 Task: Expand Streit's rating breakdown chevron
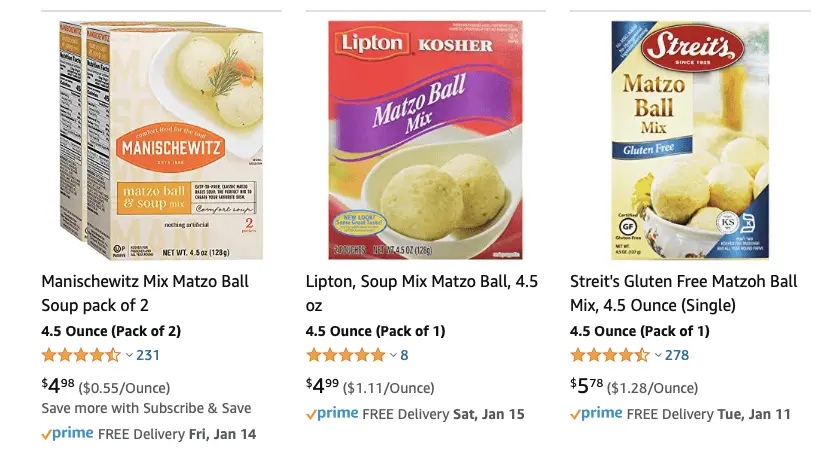click(657, 355)
